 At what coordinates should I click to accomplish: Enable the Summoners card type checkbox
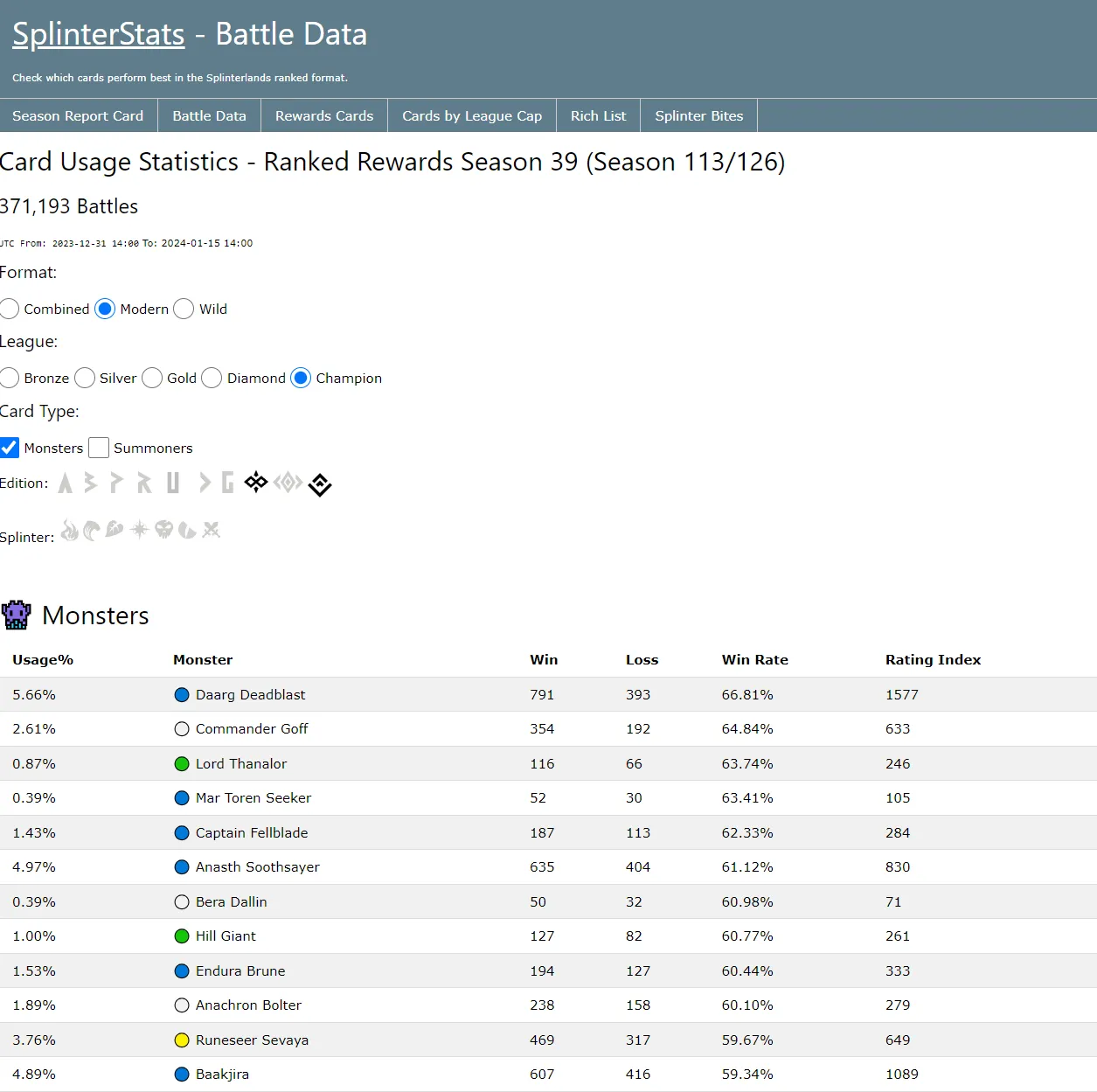(99, 448)
